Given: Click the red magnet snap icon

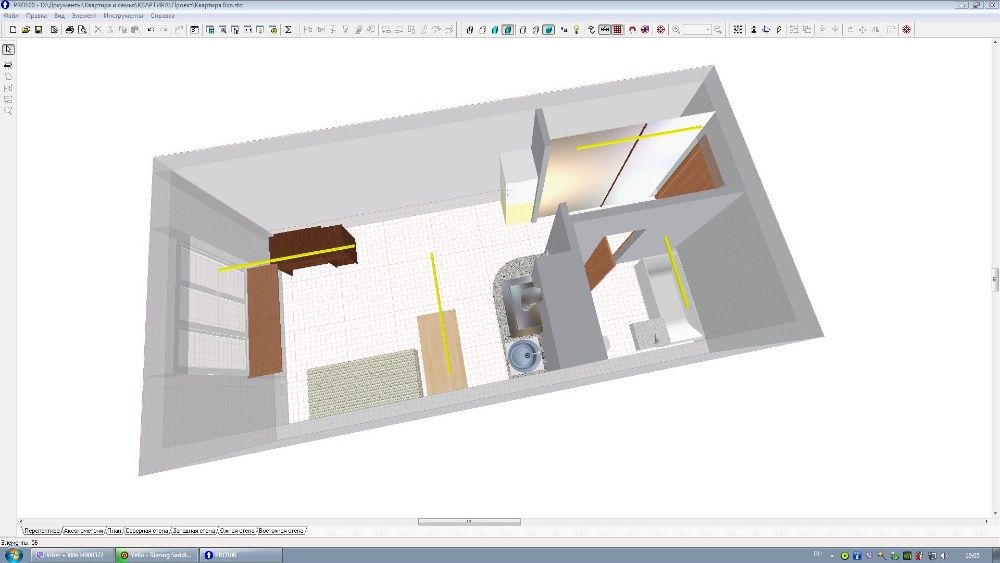Looking at the screenshot, I should click(x=632, y=29).
